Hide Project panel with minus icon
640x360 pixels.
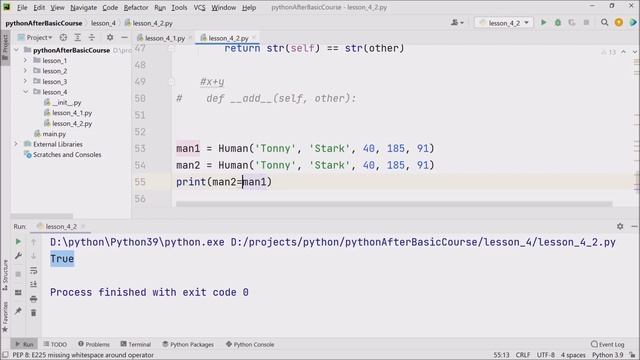pos(124,38)
